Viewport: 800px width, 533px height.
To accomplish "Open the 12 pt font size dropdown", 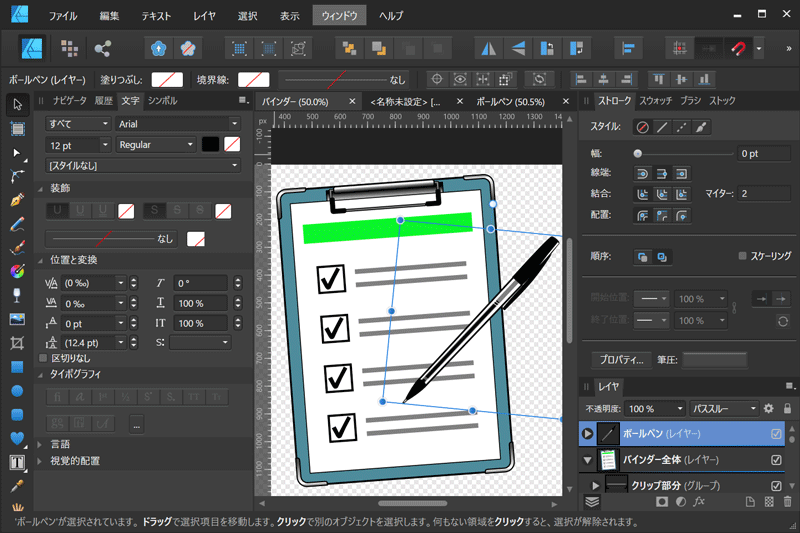I will point(78,145).
